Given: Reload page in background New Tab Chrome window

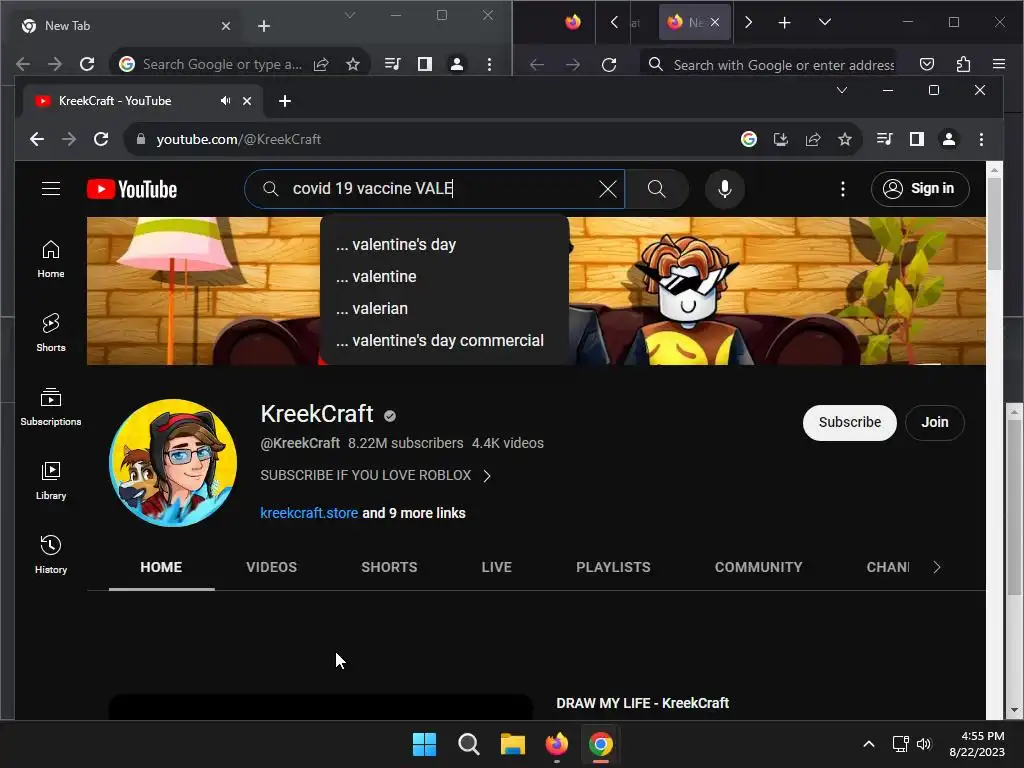Looking at the screenshot, I should 87,64.
